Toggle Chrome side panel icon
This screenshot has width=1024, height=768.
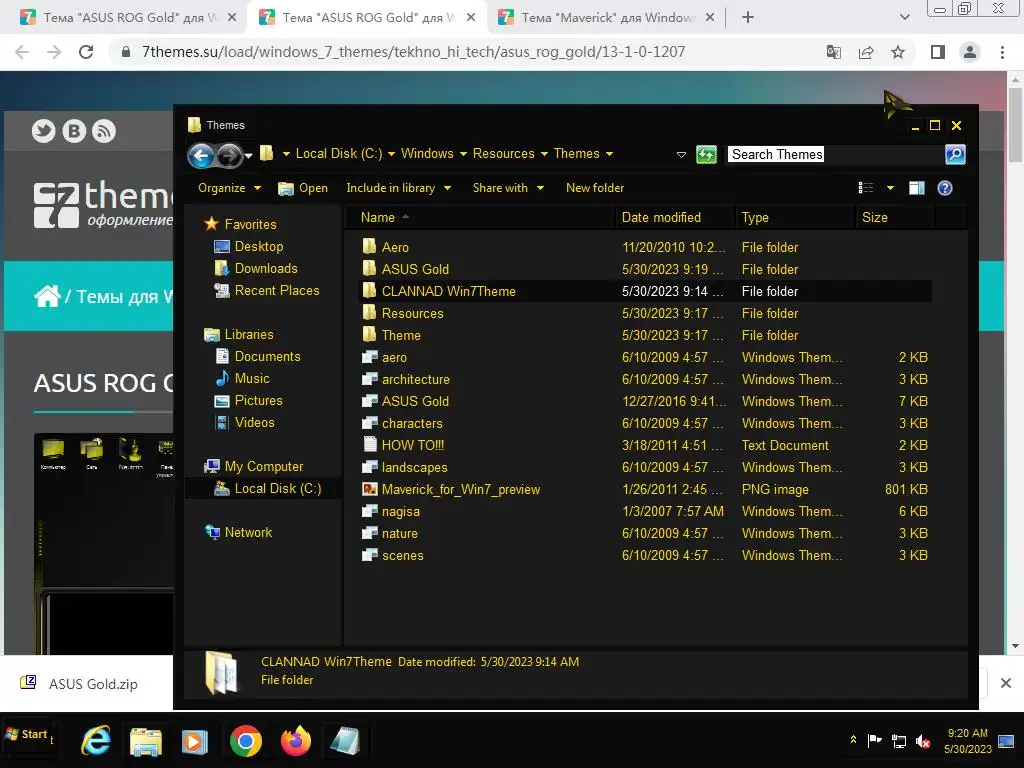tap(938, 52)
